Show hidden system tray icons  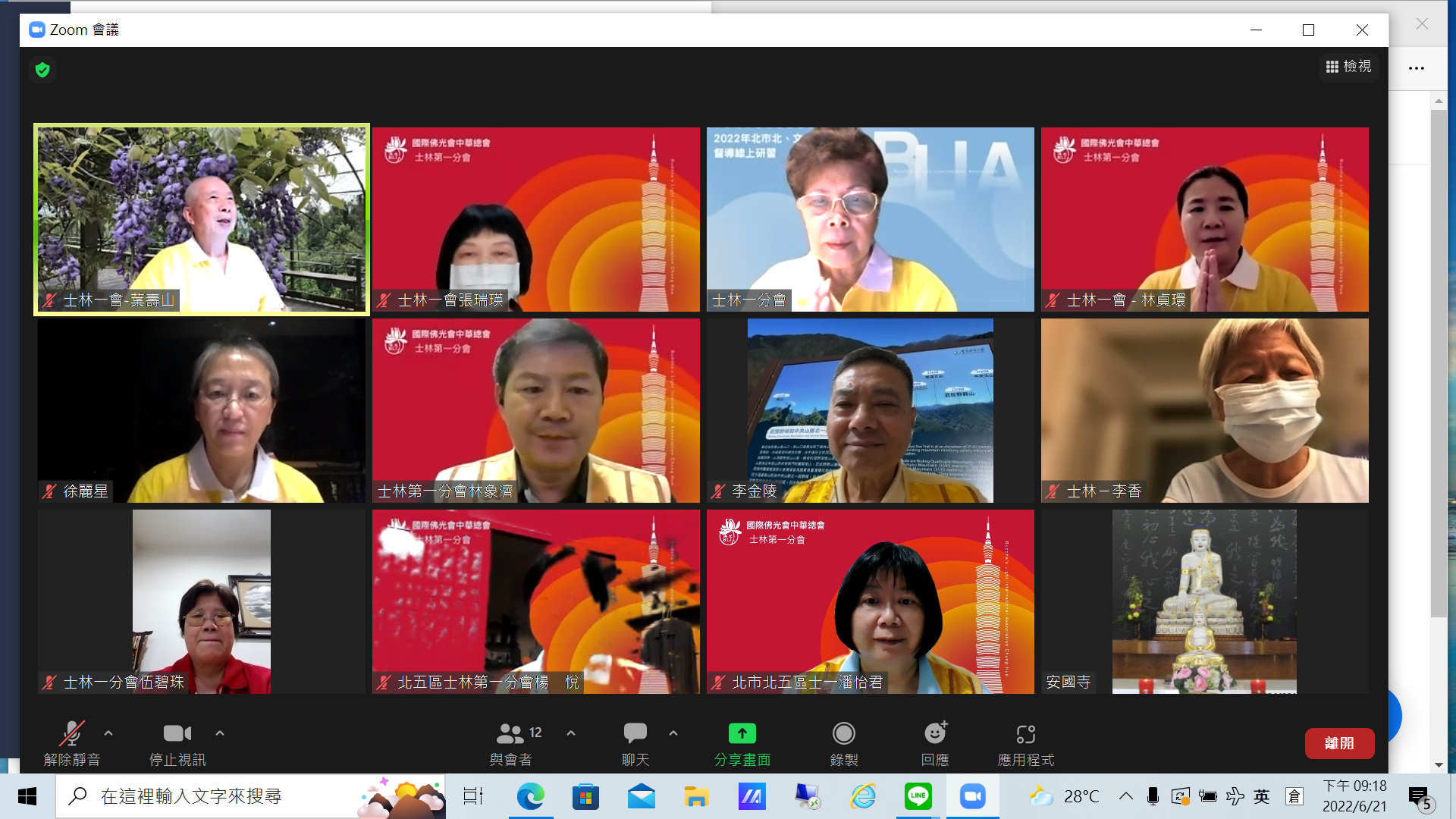coord(1126,796)
